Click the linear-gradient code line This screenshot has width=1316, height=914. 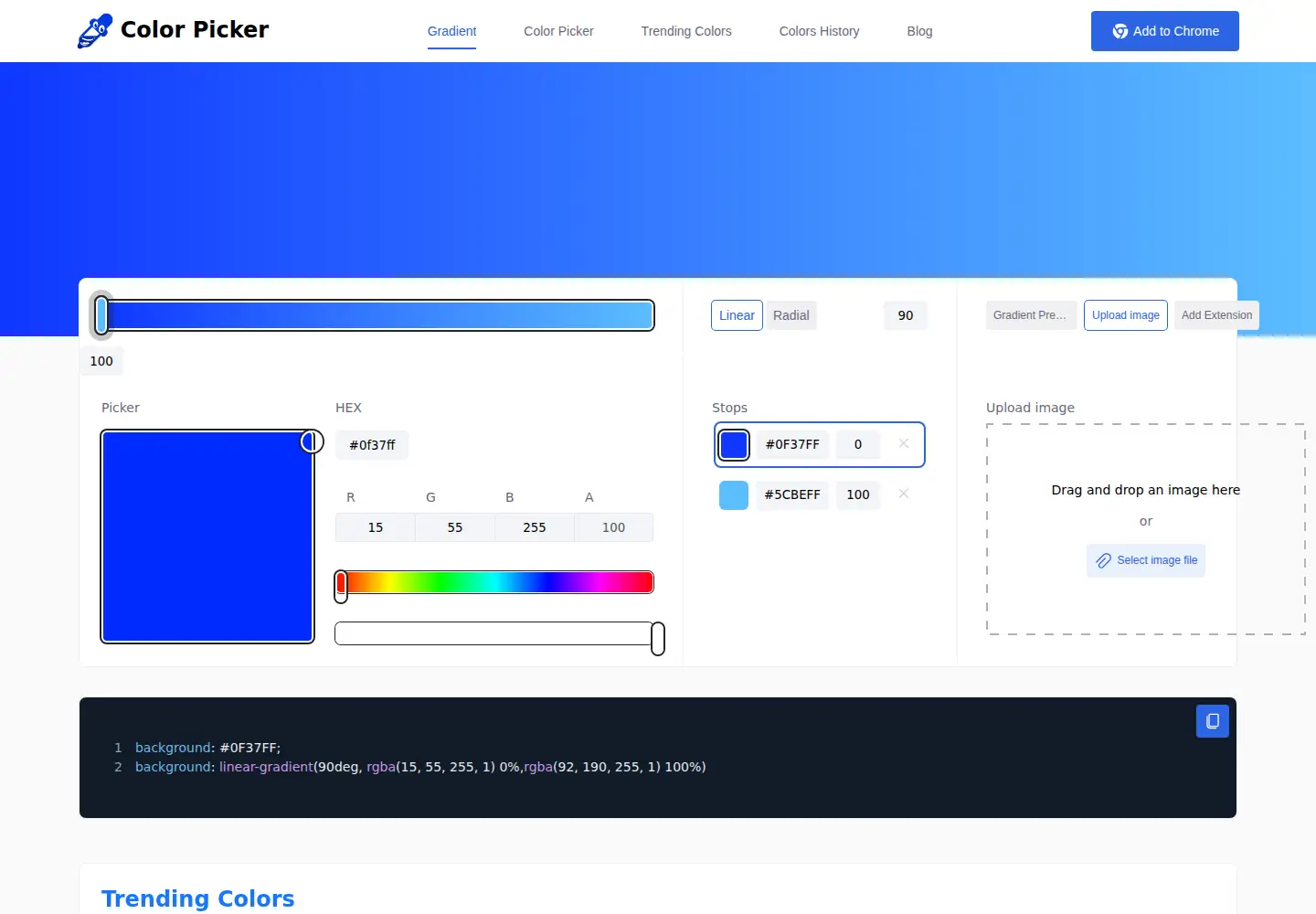pyautogui.click(x=420, y=767)
